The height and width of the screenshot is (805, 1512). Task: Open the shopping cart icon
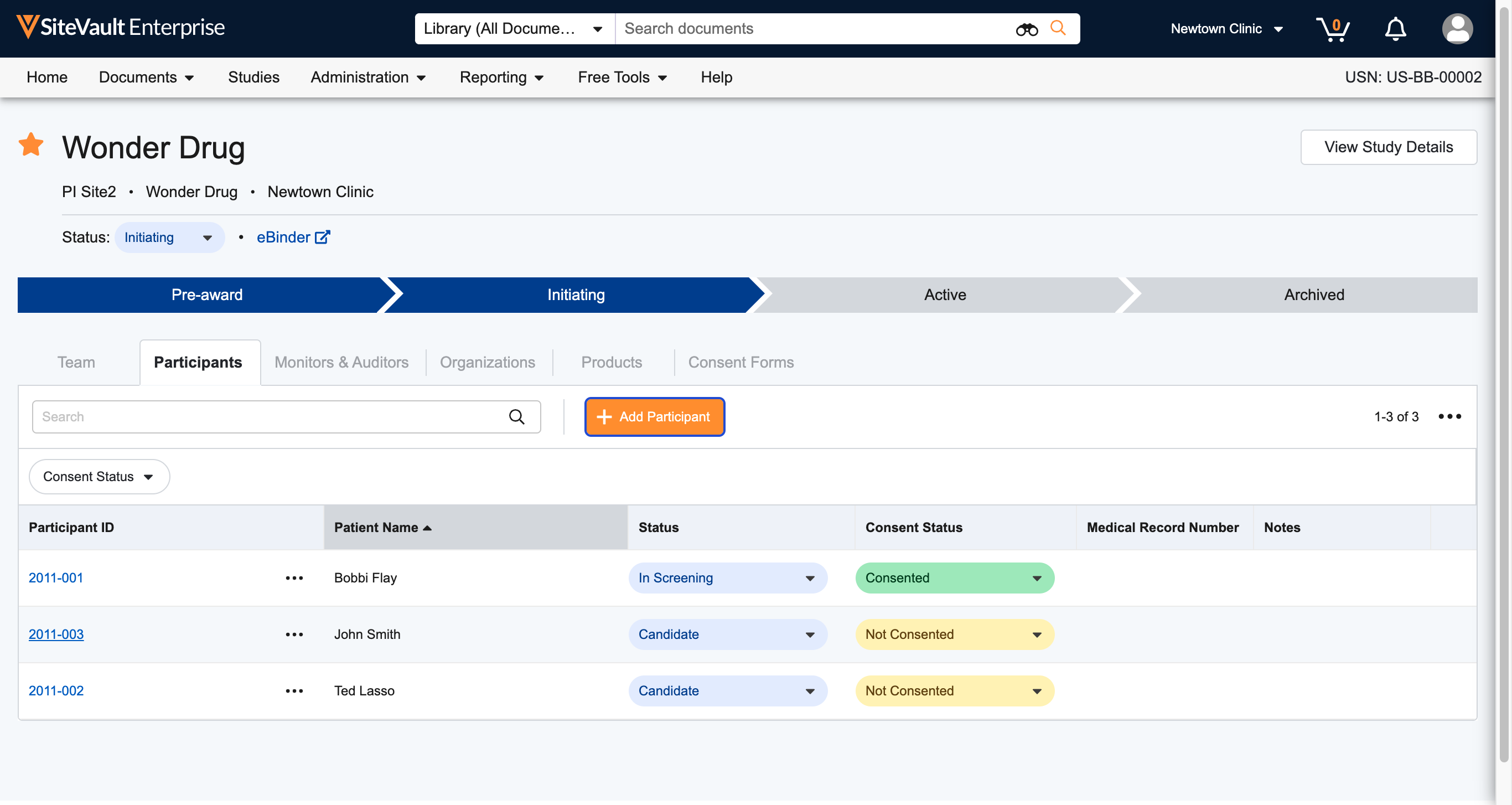(1332, 29)
